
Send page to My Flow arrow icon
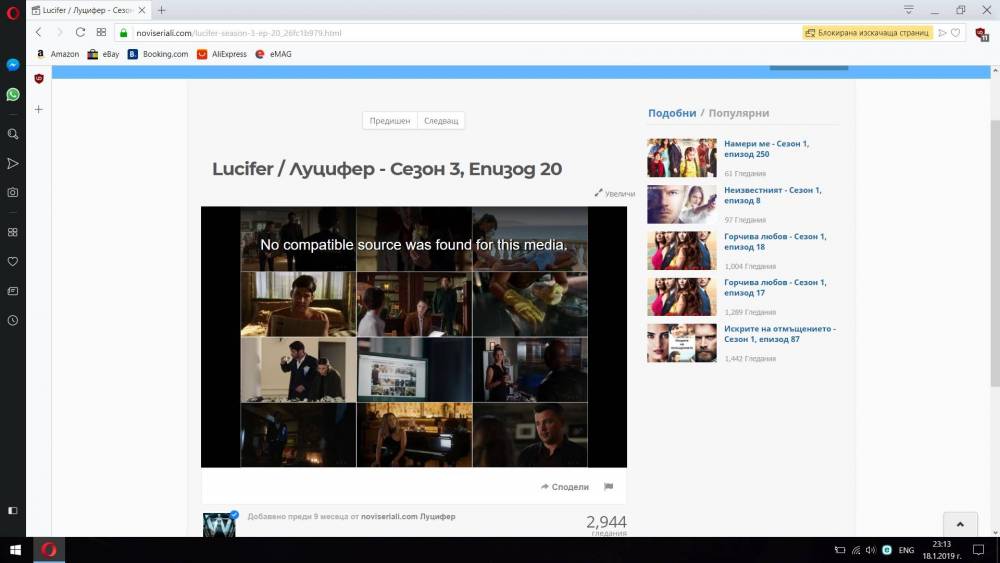click(942, 33)
